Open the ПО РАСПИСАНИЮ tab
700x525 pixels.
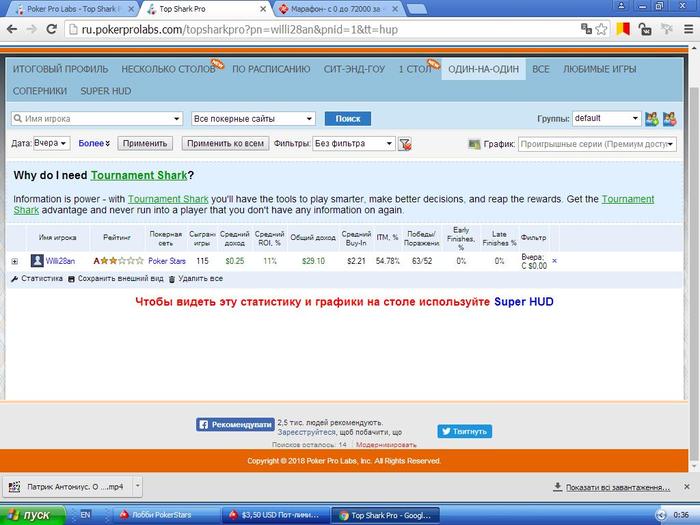click(x=271, y=69)
